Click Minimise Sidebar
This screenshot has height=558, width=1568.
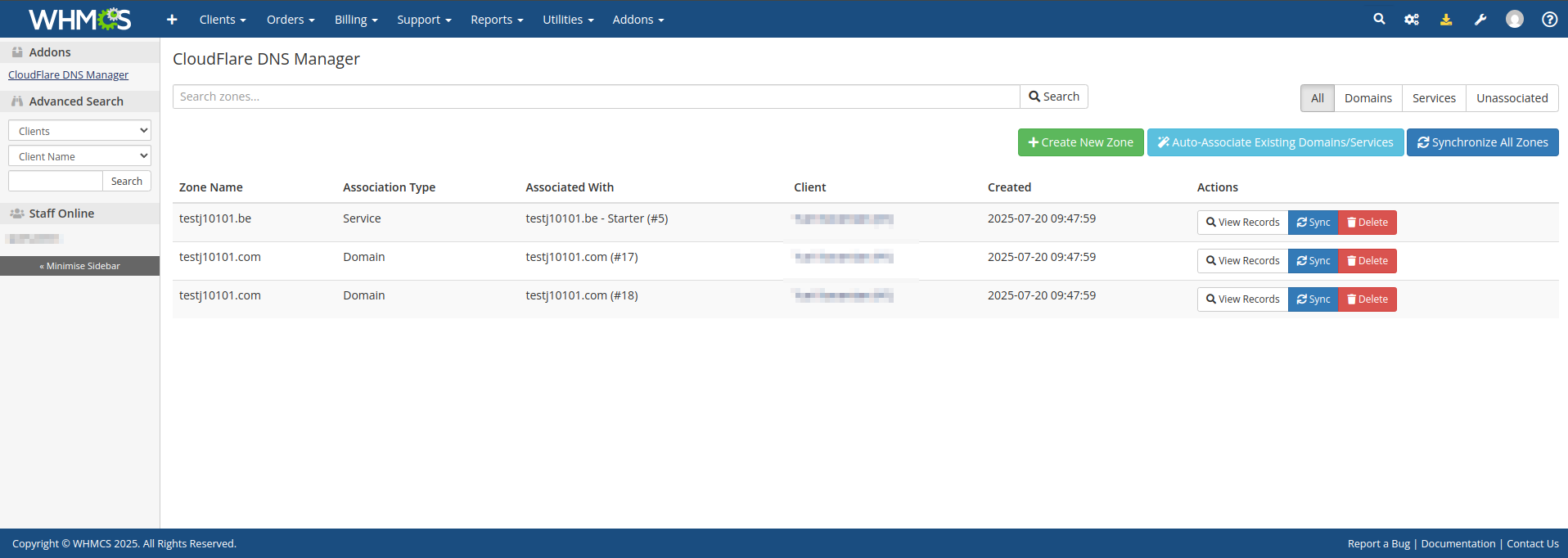(x=79, y=266)
